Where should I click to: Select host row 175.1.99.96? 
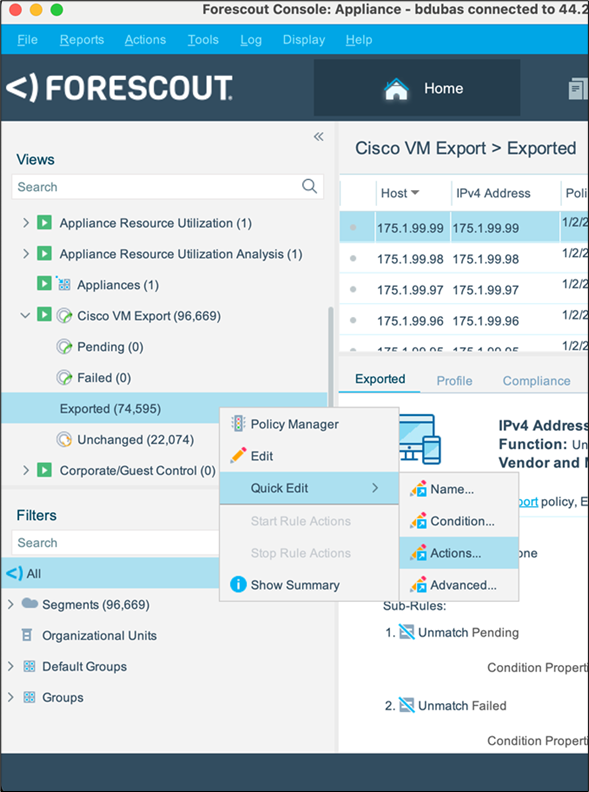(464, 320)
